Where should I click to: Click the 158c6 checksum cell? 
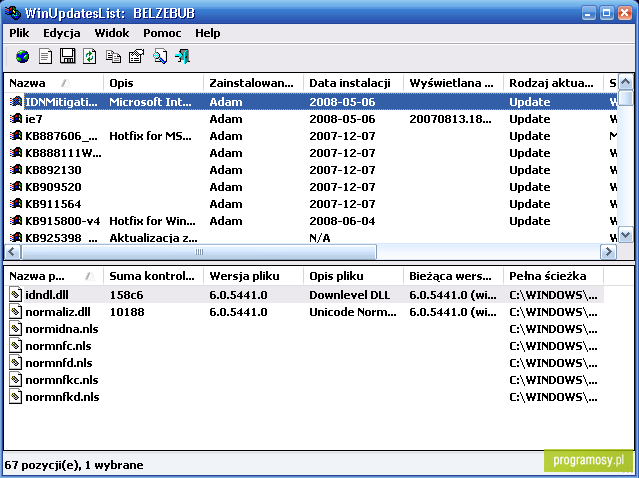126,295
